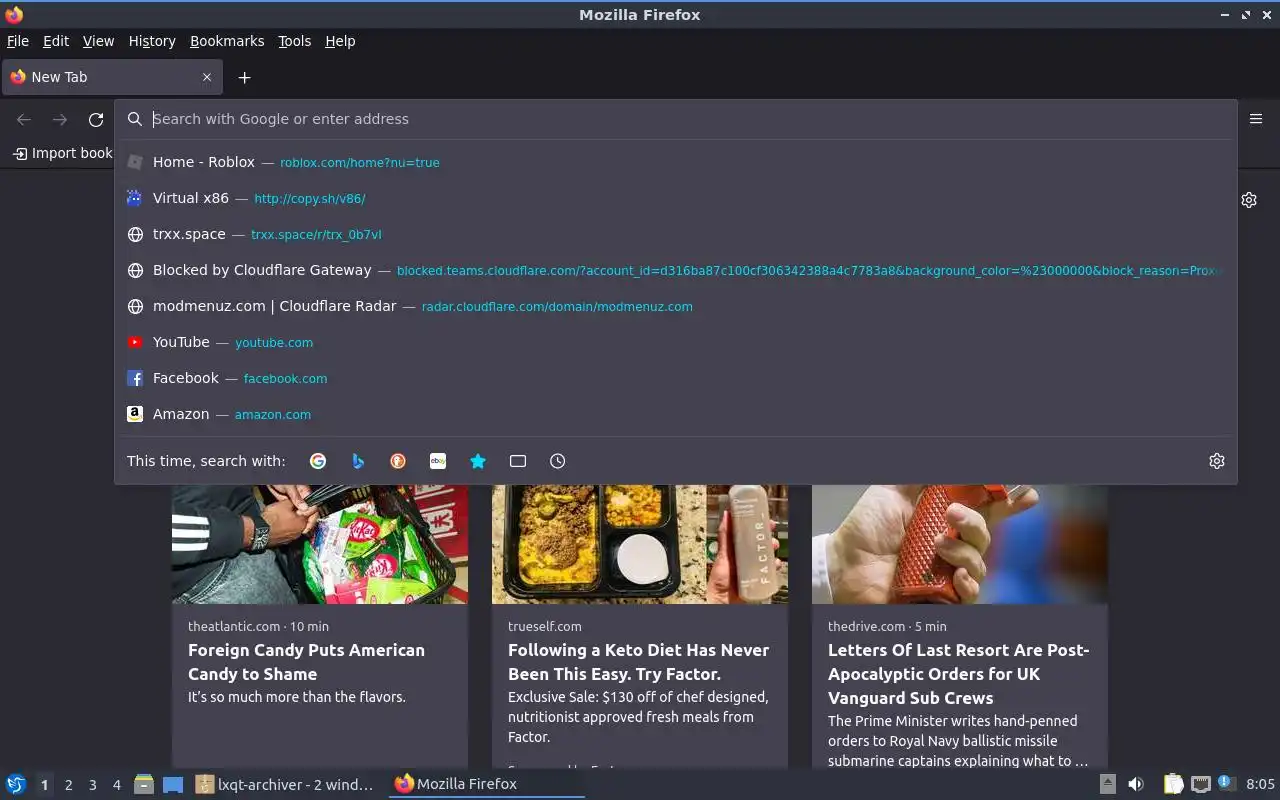Switch to lxqt-archiver taskbar window
This screenshot has height=800, width=1280.
coord(285,784)
